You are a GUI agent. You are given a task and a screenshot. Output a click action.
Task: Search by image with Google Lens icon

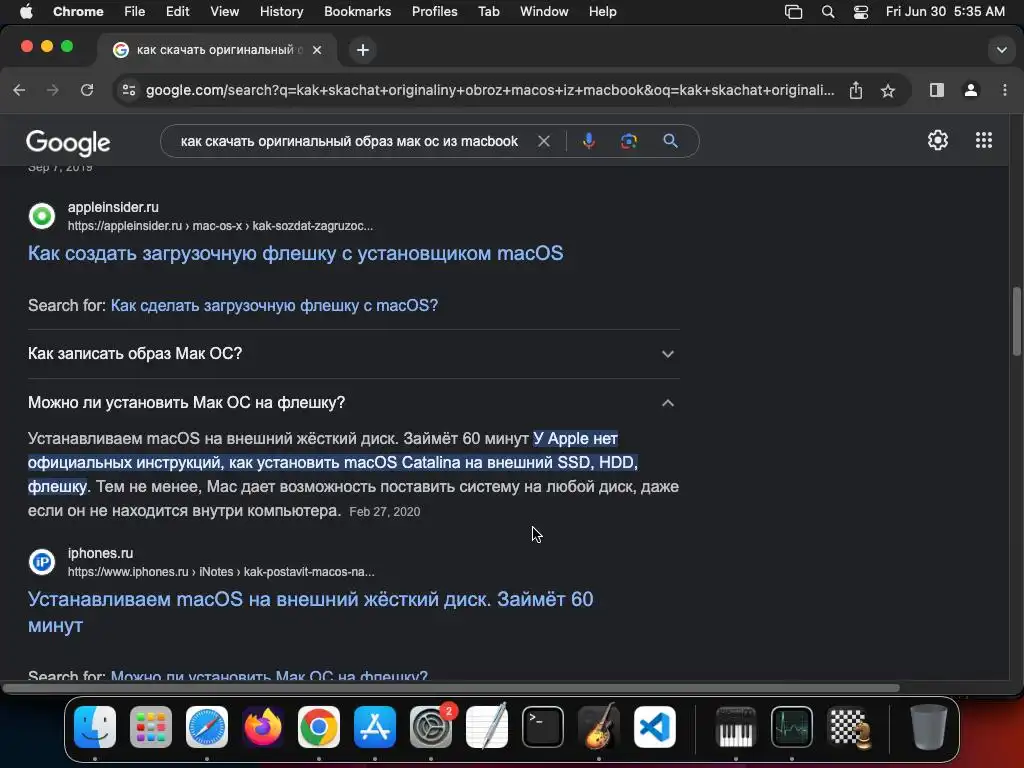(628, 141)
